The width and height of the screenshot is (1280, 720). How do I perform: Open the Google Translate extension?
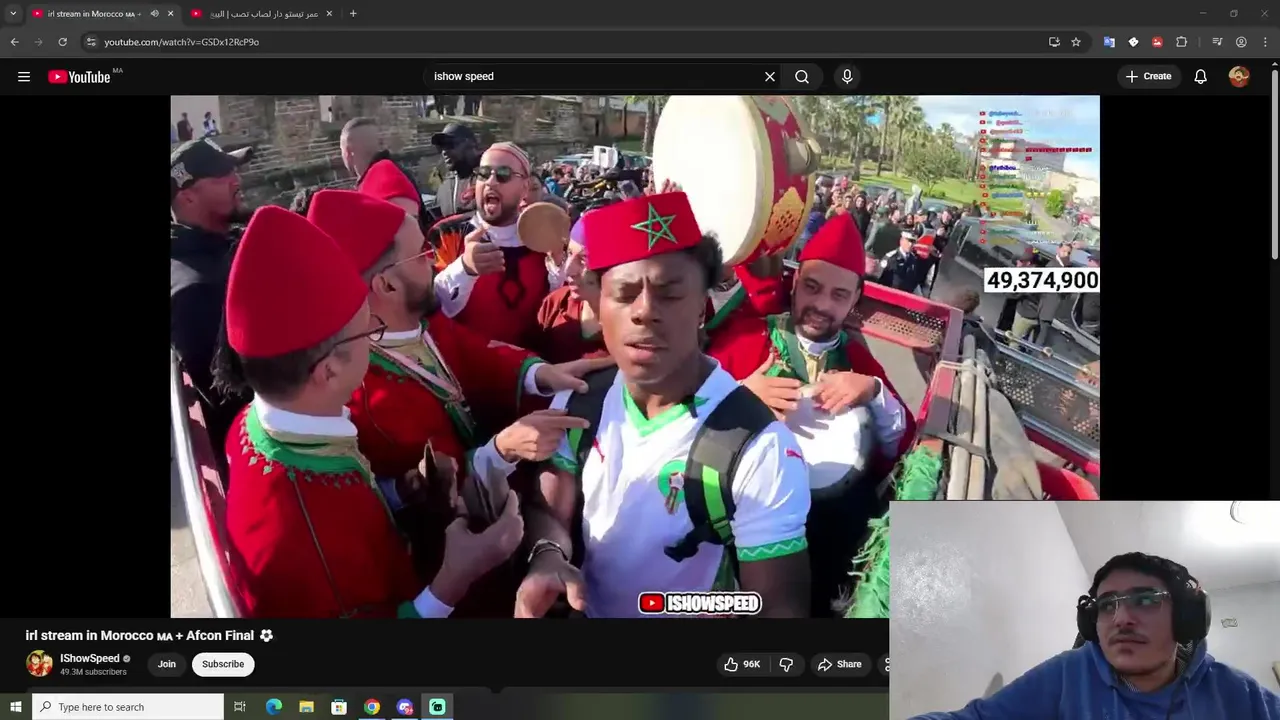[1109, 42]
